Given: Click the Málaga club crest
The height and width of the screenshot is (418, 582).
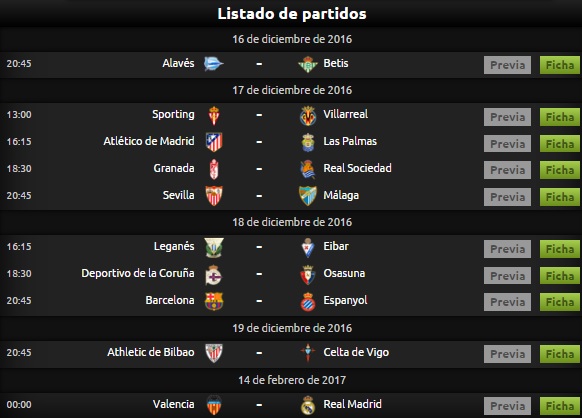Looking at the screenshot, I should point(308,196).
